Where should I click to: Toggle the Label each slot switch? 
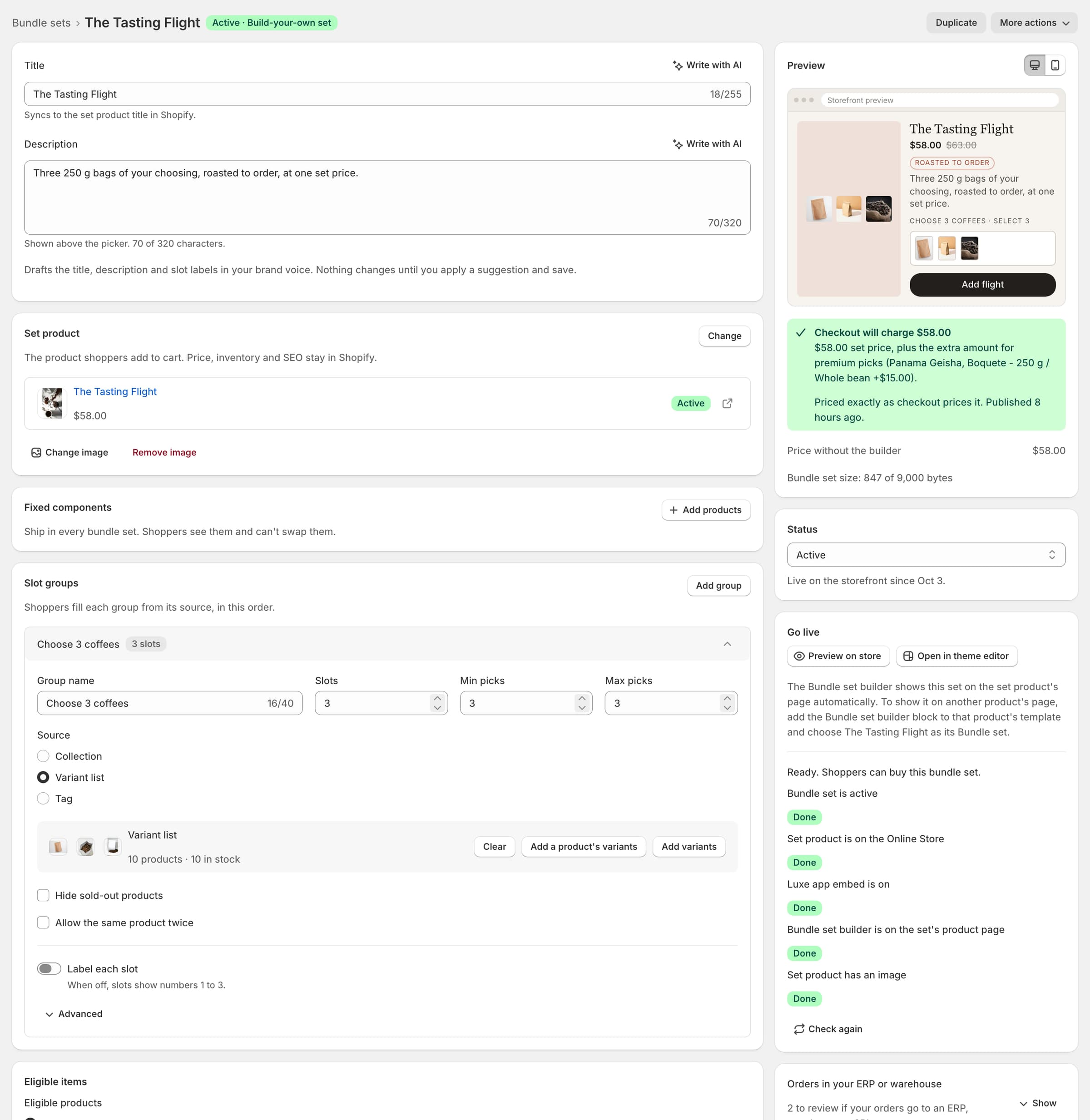pyautogui.click(x=49, y=968)
